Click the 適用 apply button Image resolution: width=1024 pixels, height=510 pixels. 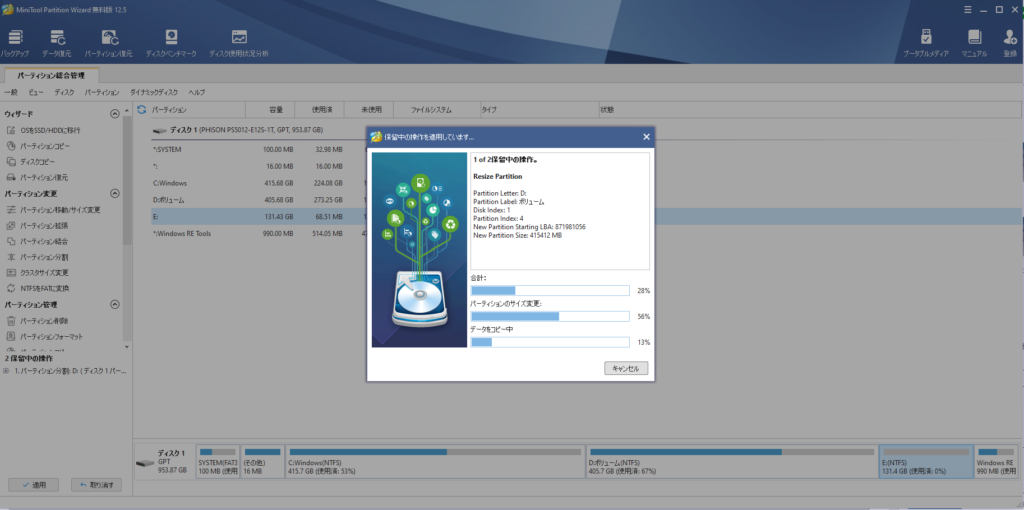point(33,485)
